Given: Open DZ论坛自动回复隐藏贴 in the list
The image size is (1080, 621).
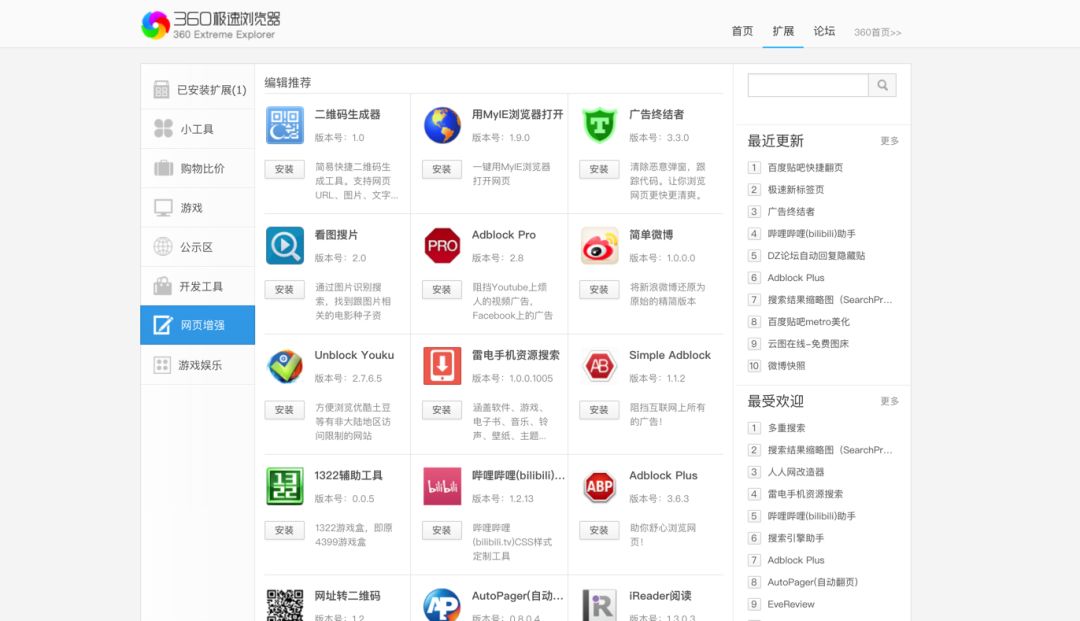Looking at the screenshot, I should [x=816, y=255].
